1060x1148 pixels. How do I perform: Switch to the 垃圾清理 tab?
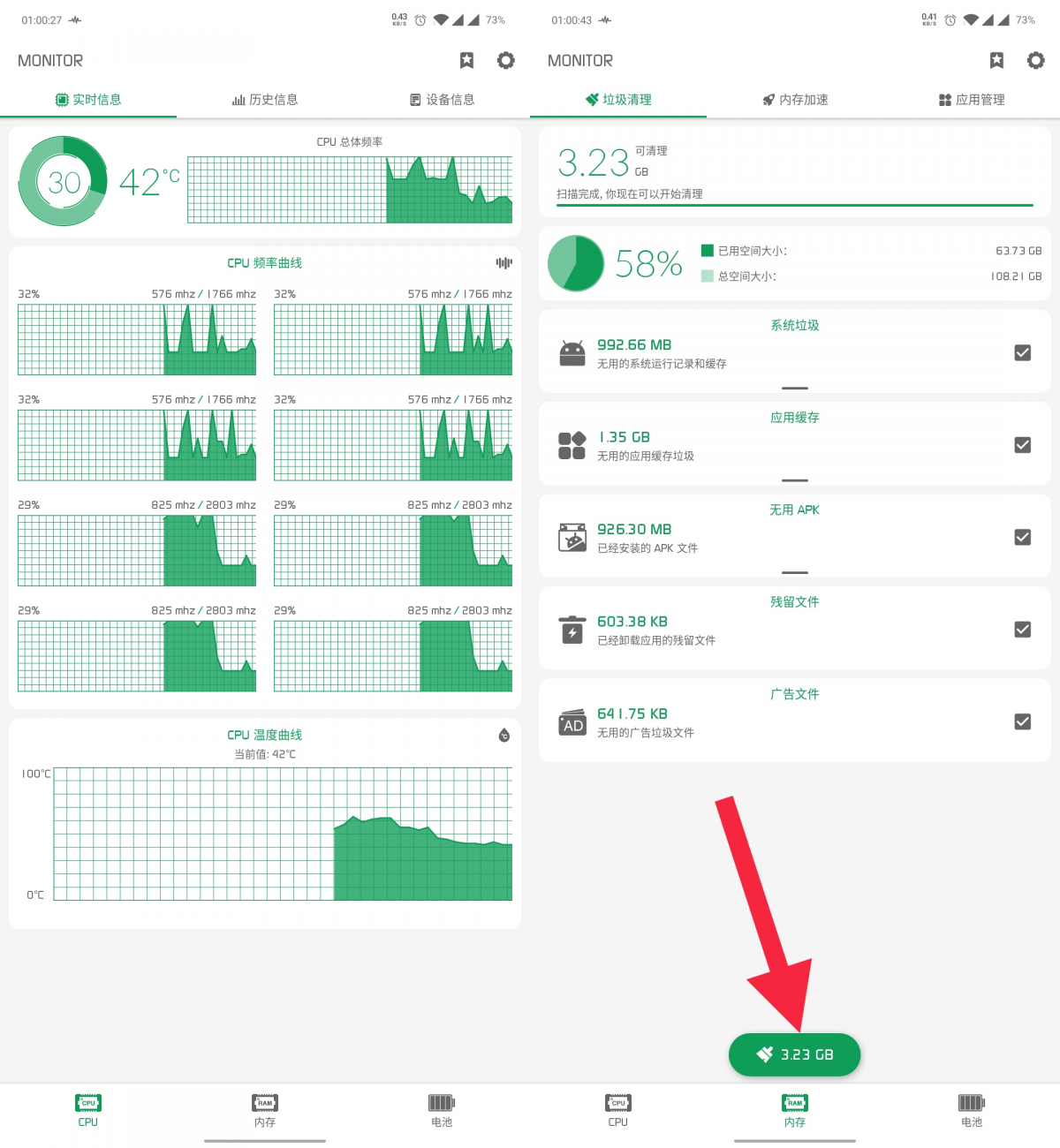point(618,100)
